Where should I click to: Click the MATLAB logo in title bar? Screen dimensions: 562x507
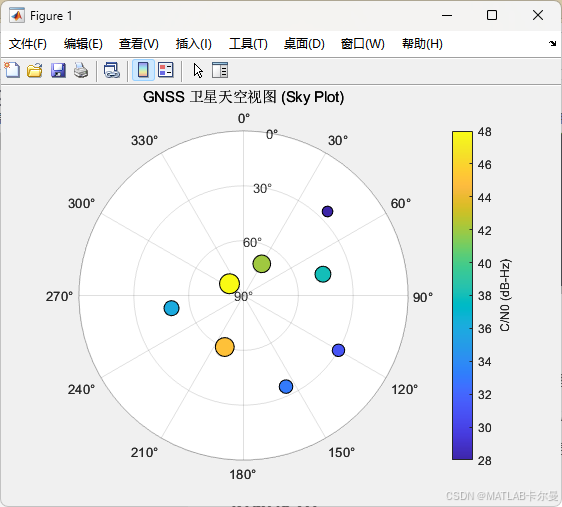pyautogui.click(x=17, y=15)
